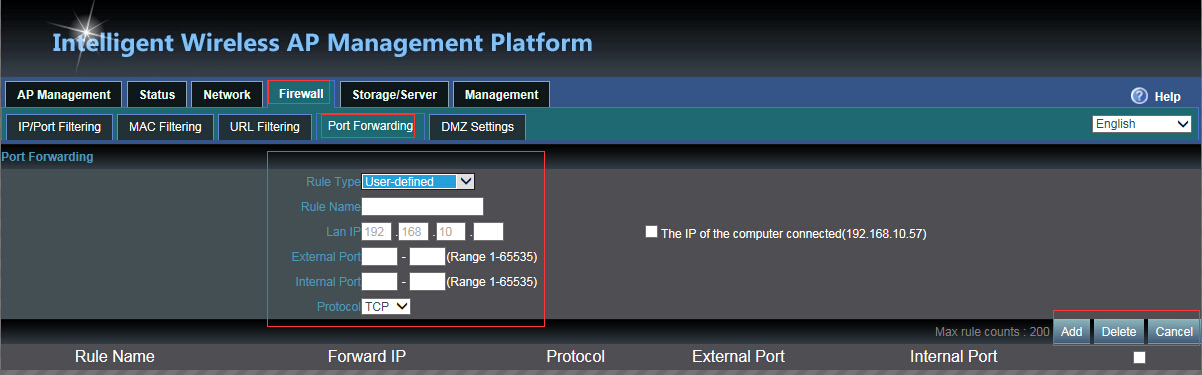Open the AP Management tab
This screenshot has height=375, width=1202.
coord(64,94)
